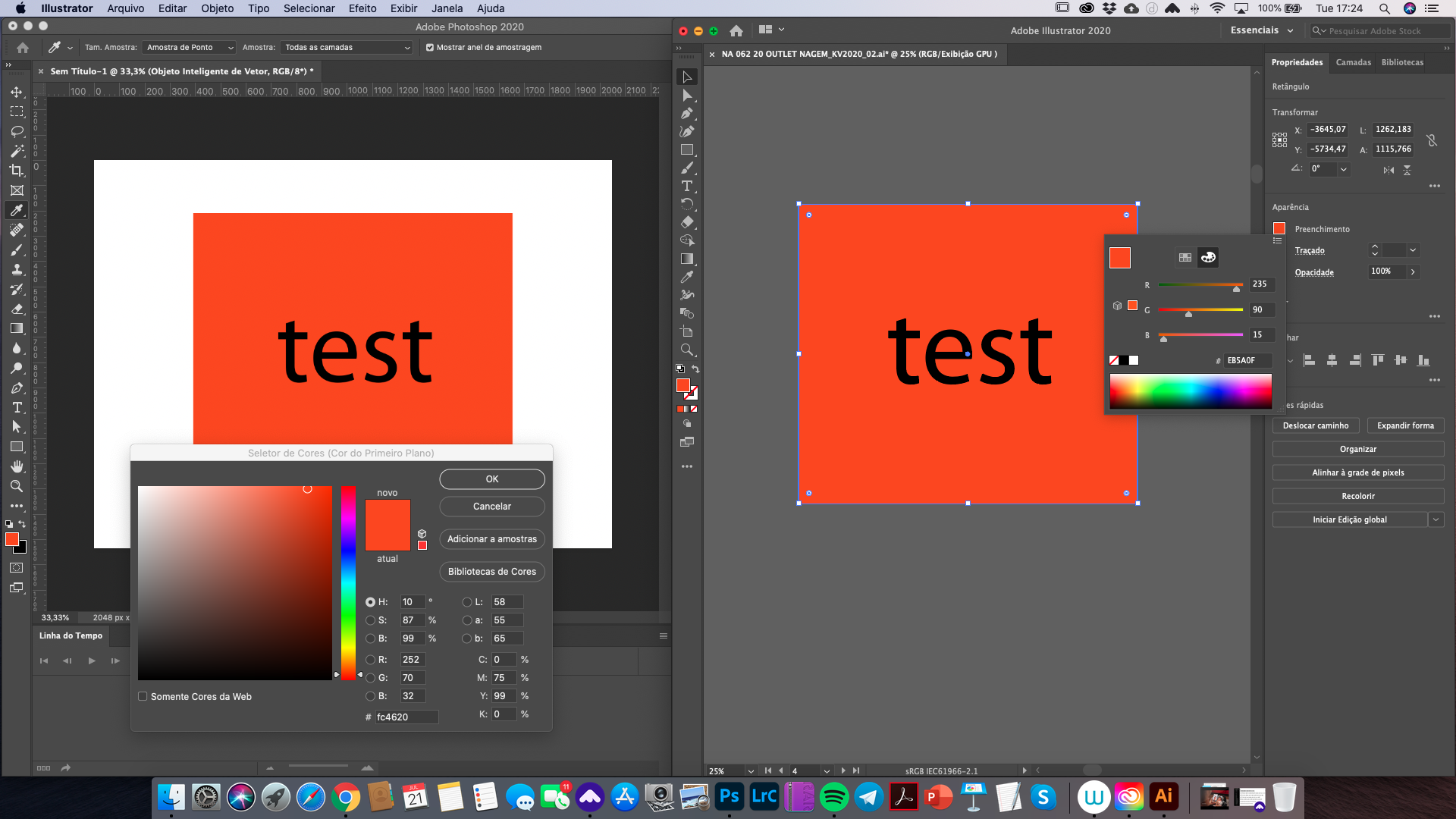
Task: Switch to the Camadas tab in Illustrator
Action: (1354, 62)
